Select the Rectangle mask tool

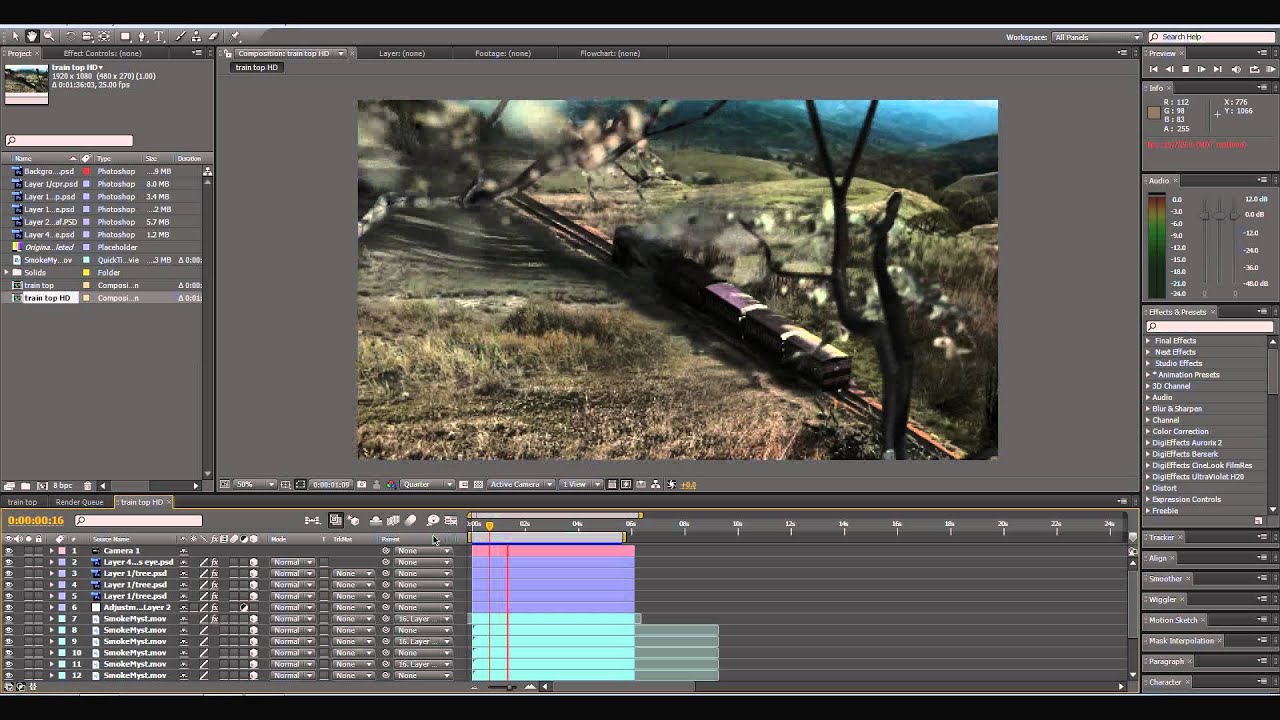tap(125, 36)
